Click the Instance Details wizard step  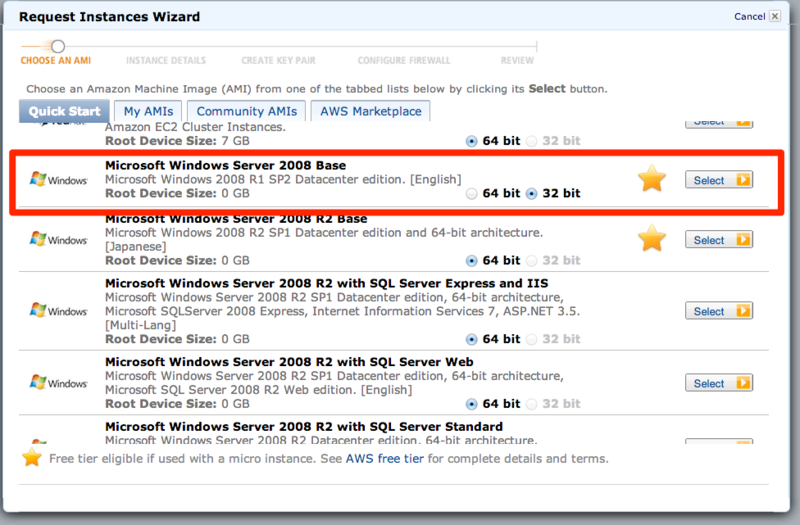click(166, 60)
